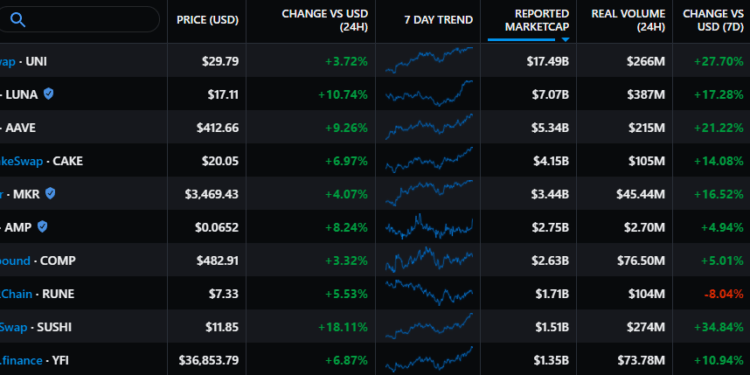Click the verified badge next to LUNA
This screenshot has height=375, width=750.
(x=48, y=94)
